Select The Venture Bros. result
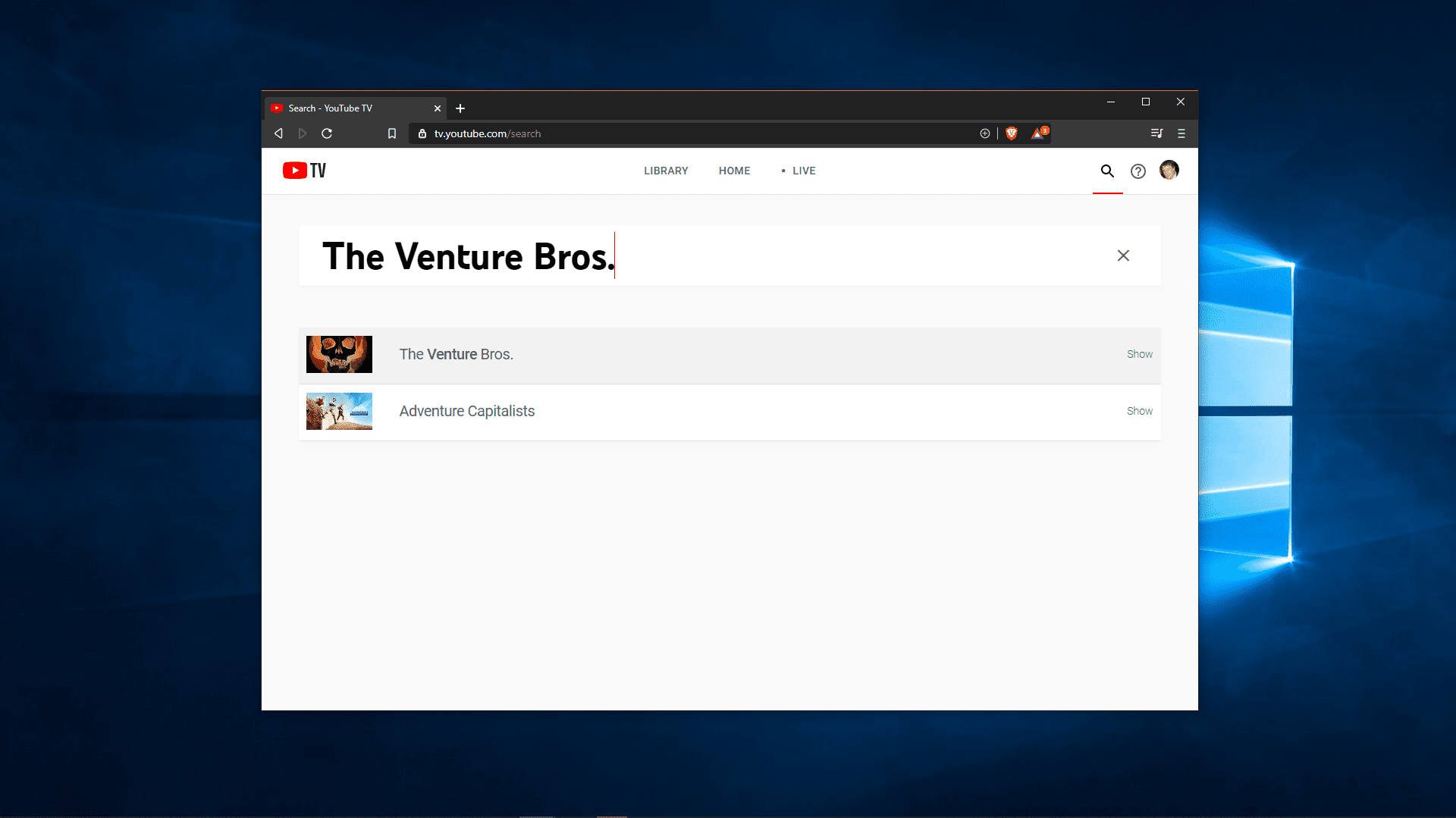Viewport: 1456px width, 818px height. (730, 355)
